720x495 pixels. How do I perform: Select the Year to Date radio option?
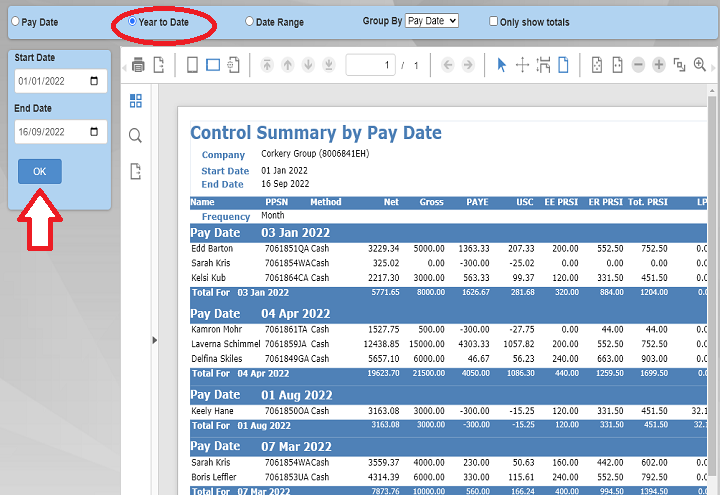click(x=133, y=21)
